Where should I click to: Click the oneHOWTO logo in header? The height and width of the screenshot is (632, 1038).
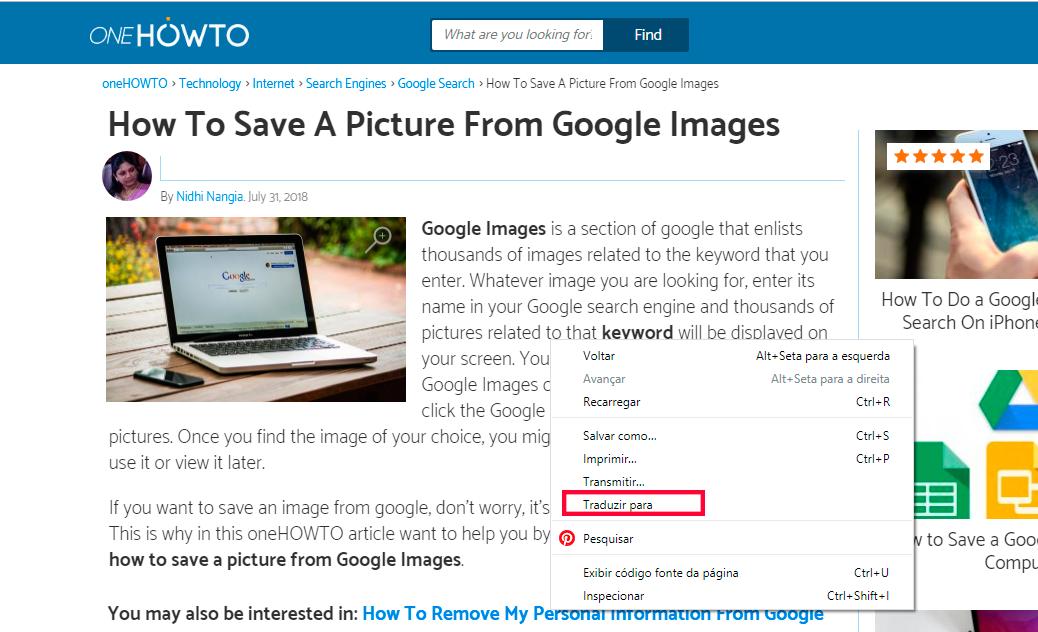(x=169, y=35)
